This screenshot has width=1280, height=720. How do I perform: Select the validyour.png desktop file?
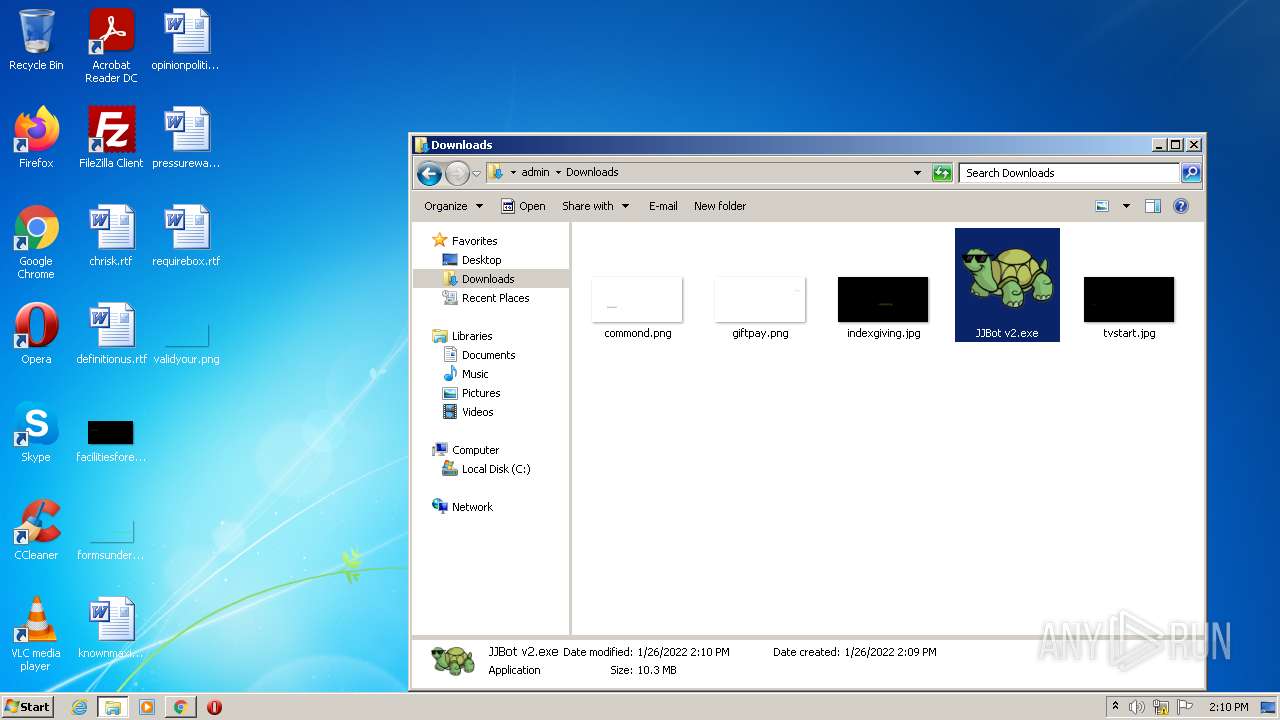point(186,342)
